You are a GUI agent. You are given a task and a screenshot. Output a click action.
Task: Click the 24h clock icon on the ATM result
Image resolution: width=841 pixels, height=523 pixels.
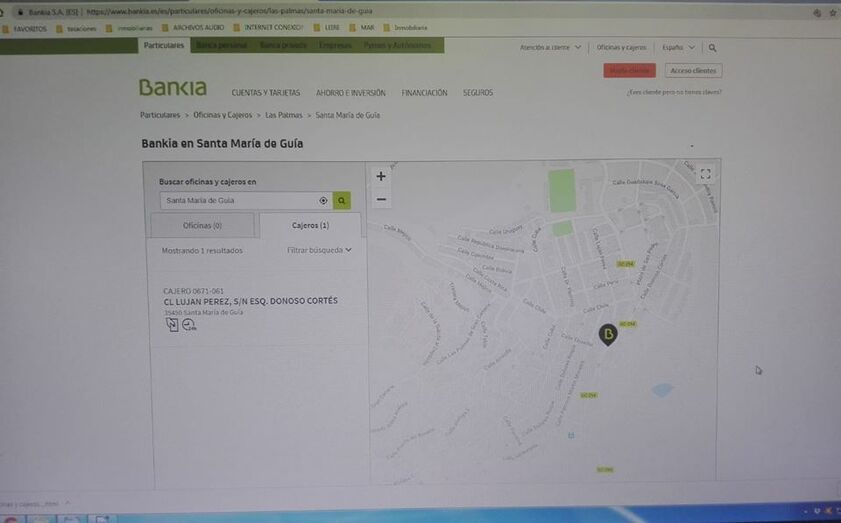point(189,325)
